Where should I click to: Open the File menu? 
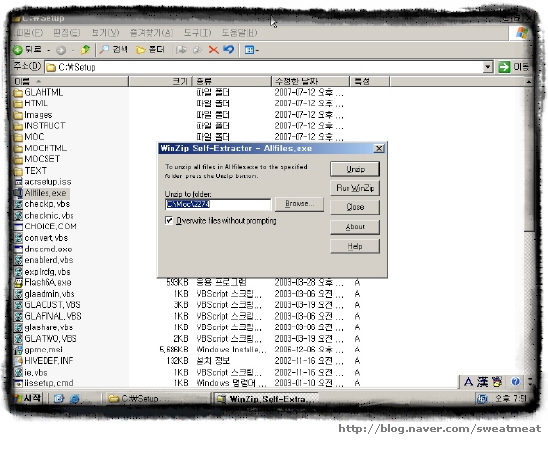point(29,33)
